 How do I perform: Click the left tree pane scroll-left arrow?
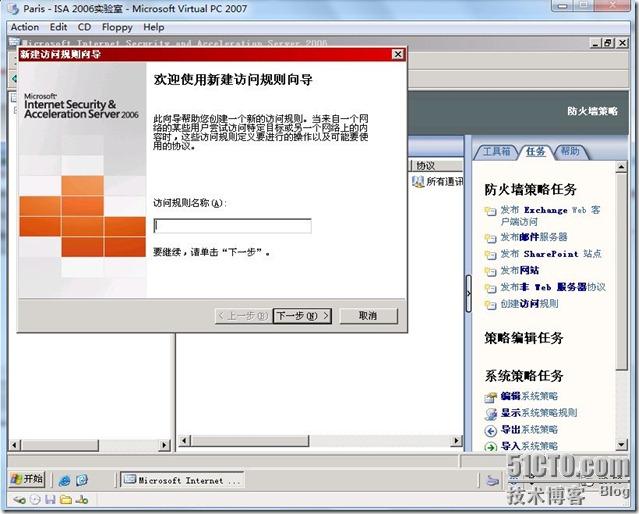point(14,445)
